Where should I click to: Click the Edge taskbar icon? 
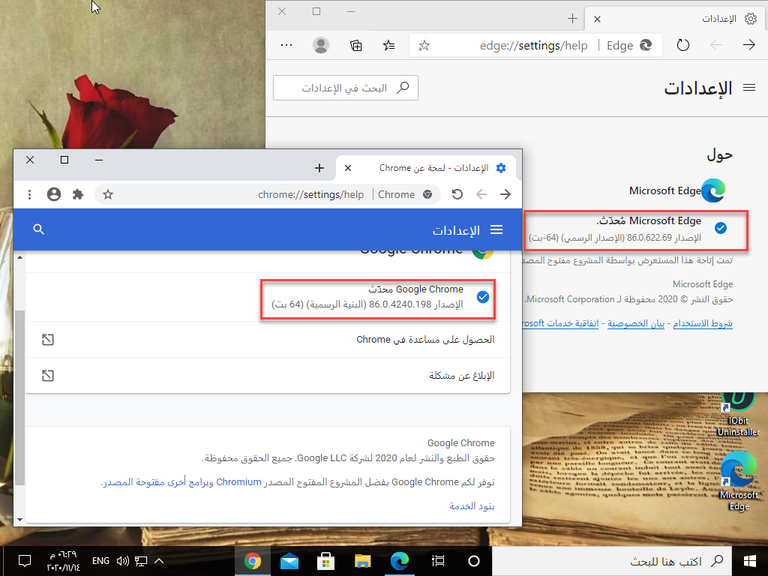(x=400, y=561)
